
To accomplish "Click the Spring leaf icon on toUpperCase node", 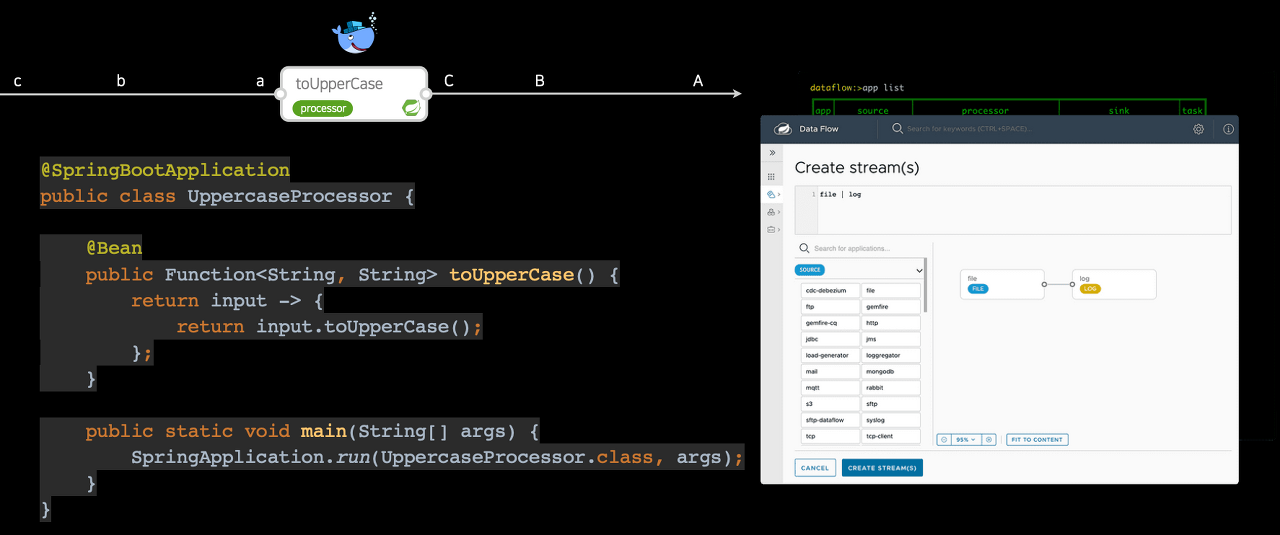I will click(410, 107).
